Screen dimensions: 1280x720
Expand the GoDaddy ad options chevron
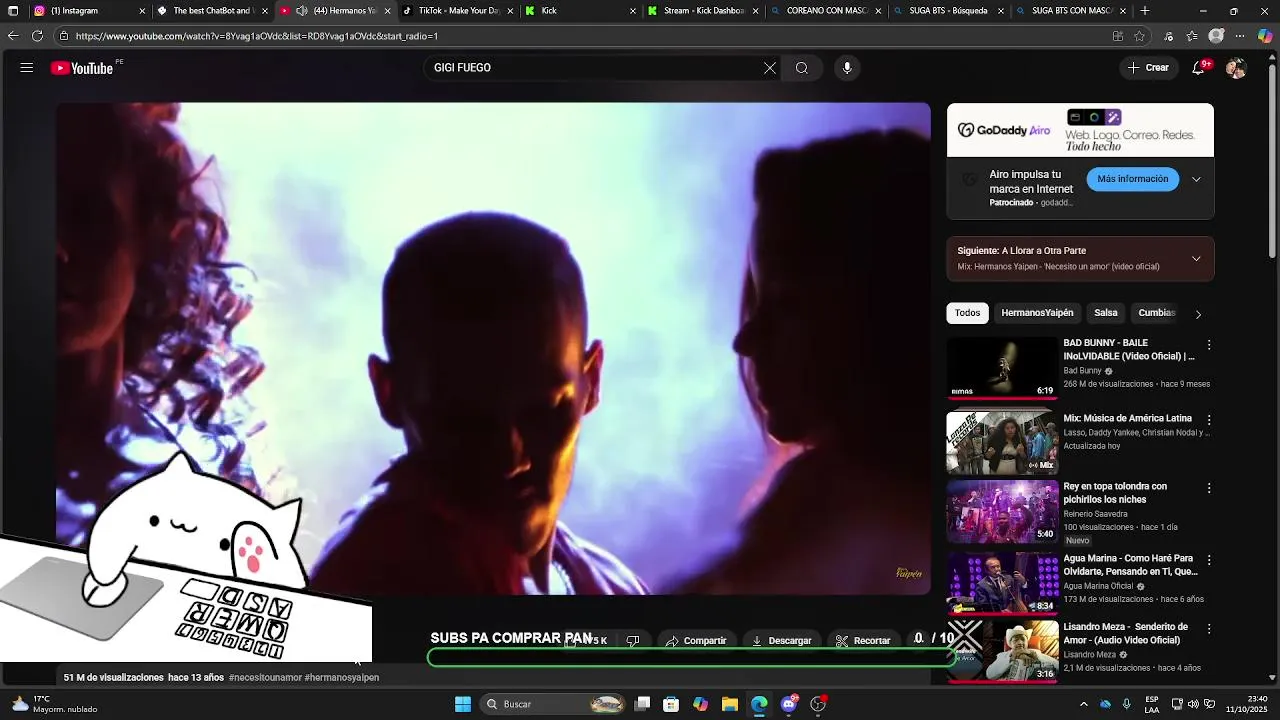click(1196, 180)
